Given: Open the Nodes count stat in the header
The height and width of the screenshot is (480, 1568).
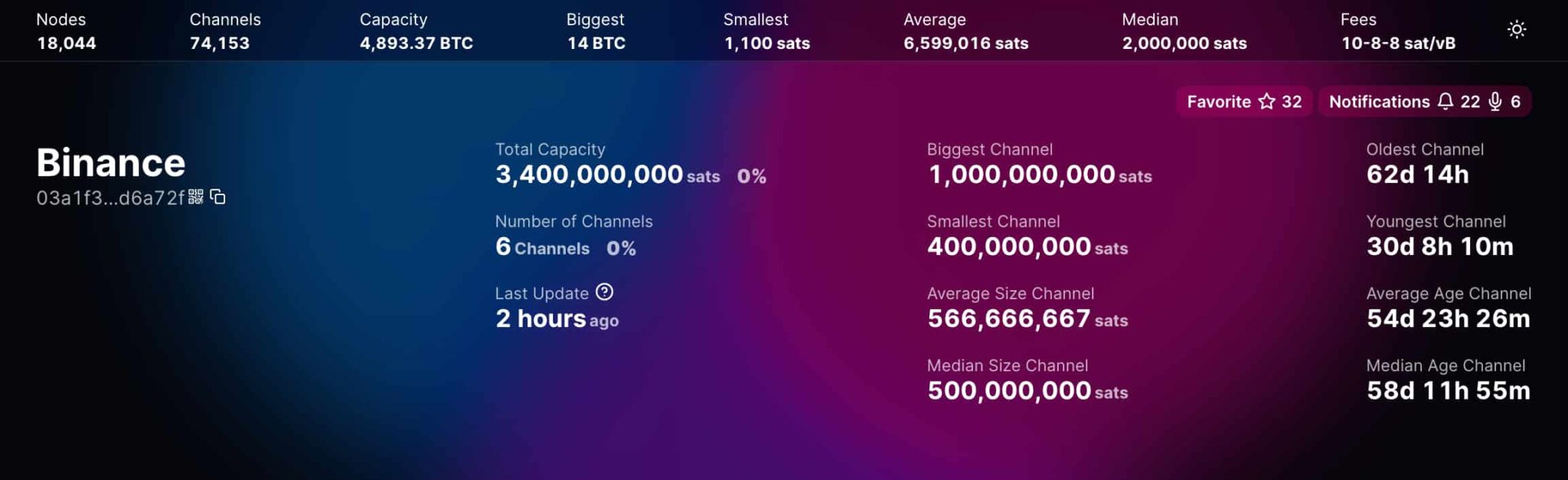Looking at the screenshot, I should point(66,31).
